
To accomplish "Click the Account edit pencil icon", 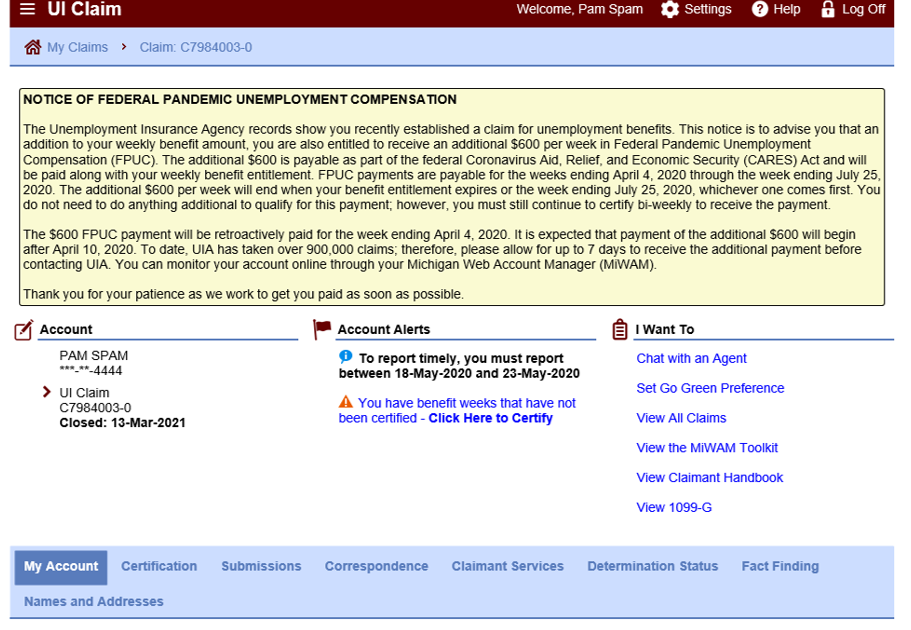I will point(24,330).
